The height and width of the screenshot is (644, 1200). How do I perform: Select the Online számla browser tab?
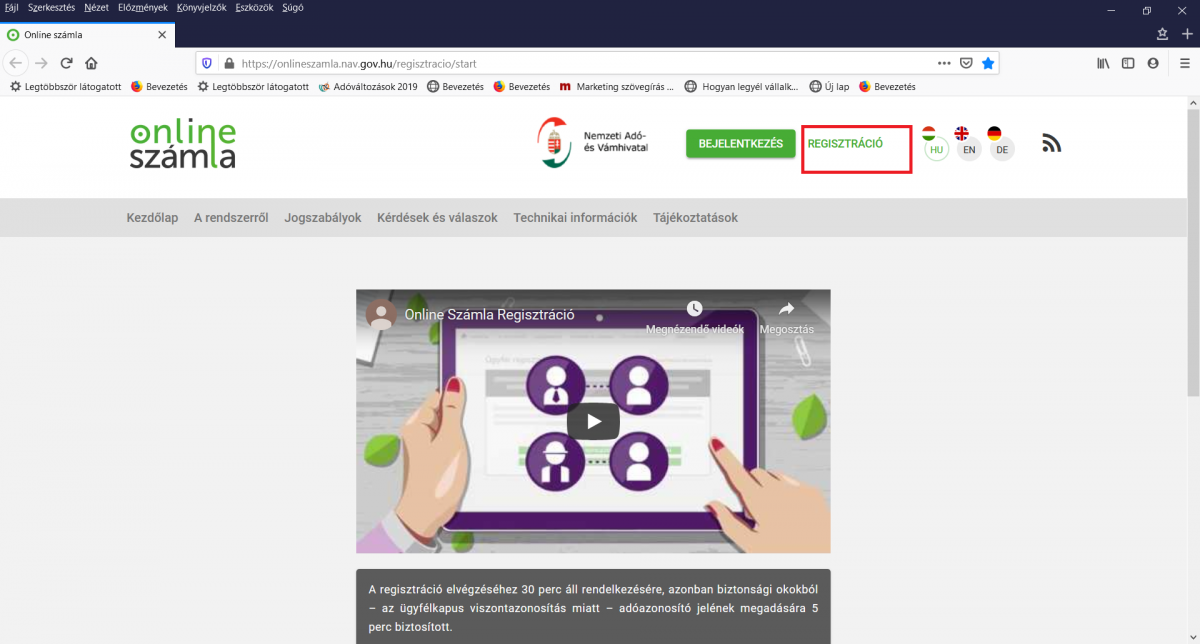point(87,34)
